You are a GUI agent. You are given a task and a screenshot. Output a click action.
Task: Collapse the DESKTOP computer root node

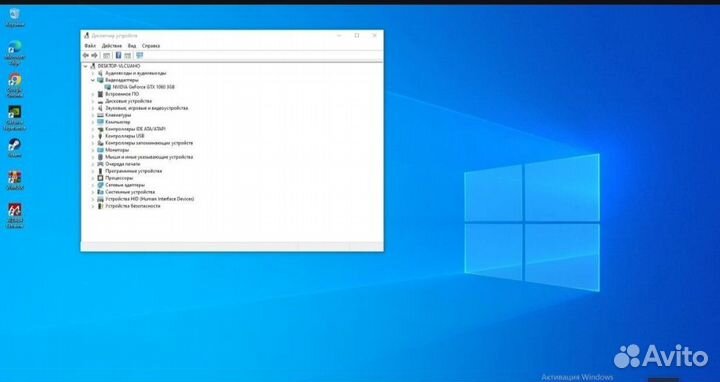coord(85,66)
